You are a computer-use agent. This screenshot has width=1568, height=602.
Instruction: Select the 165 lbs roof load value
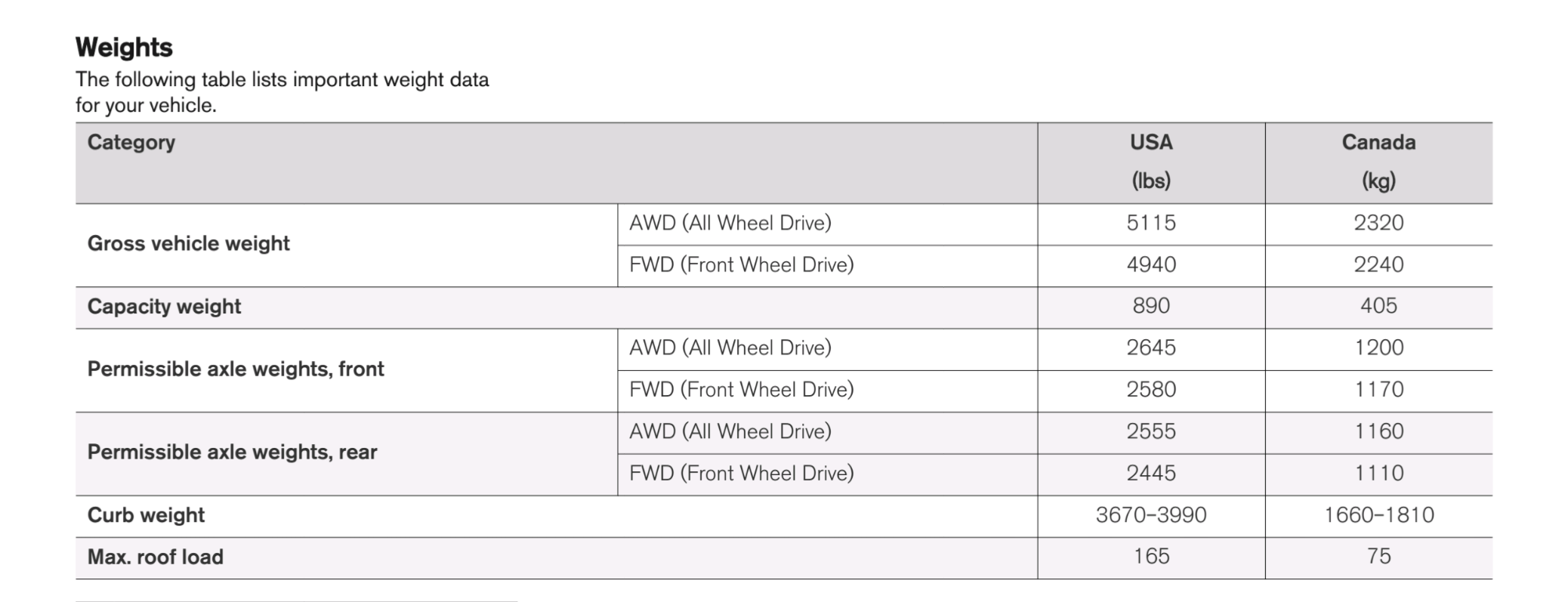pos(1150,557)
